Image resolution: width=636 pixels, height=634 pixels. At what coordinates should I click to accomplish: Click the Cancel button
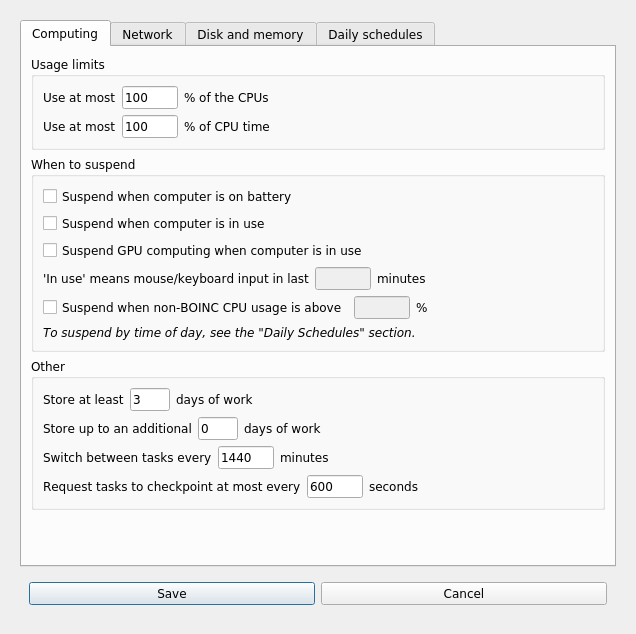[x=463, y=594]
